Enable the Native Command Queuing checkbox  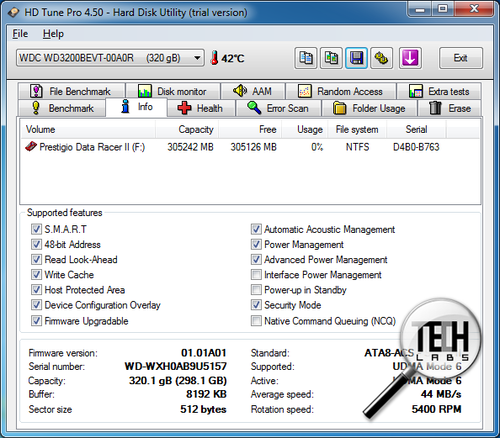[256, 321]
